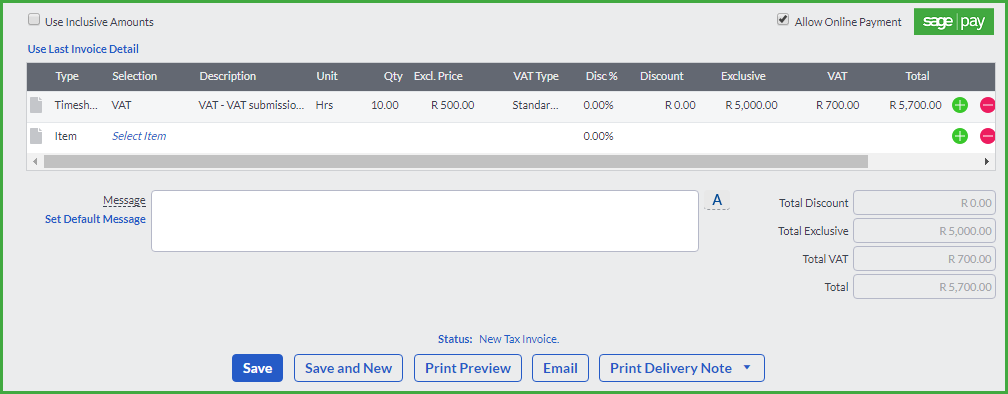Image resolution: width=1008 pixels, height=394 pixels.
Task: Click the Selection column header
Action: (x=134, y=76)
